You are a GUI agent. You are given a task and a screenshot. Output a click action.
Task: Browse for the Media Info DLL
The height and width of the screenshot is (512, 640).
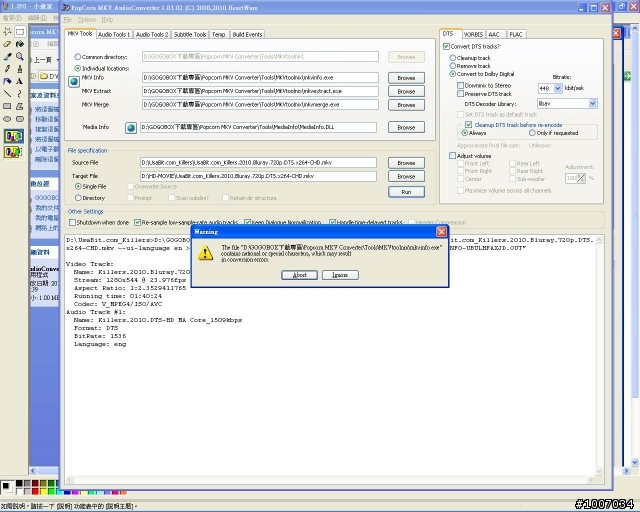point(406,127)
